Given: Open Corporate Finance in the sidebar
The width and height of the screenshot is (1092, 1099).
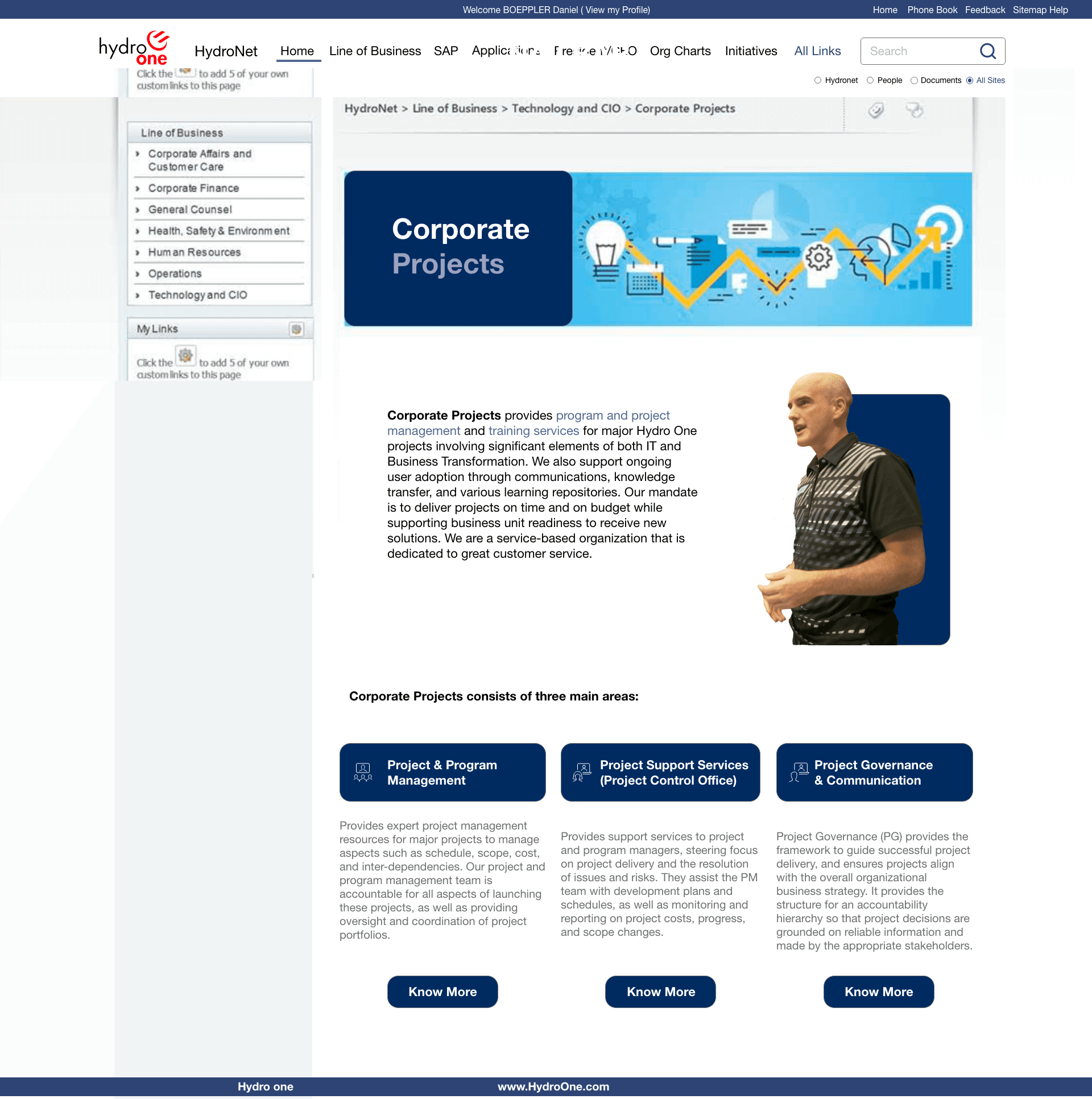Looking at the screenshot, I should pos(193,188).
